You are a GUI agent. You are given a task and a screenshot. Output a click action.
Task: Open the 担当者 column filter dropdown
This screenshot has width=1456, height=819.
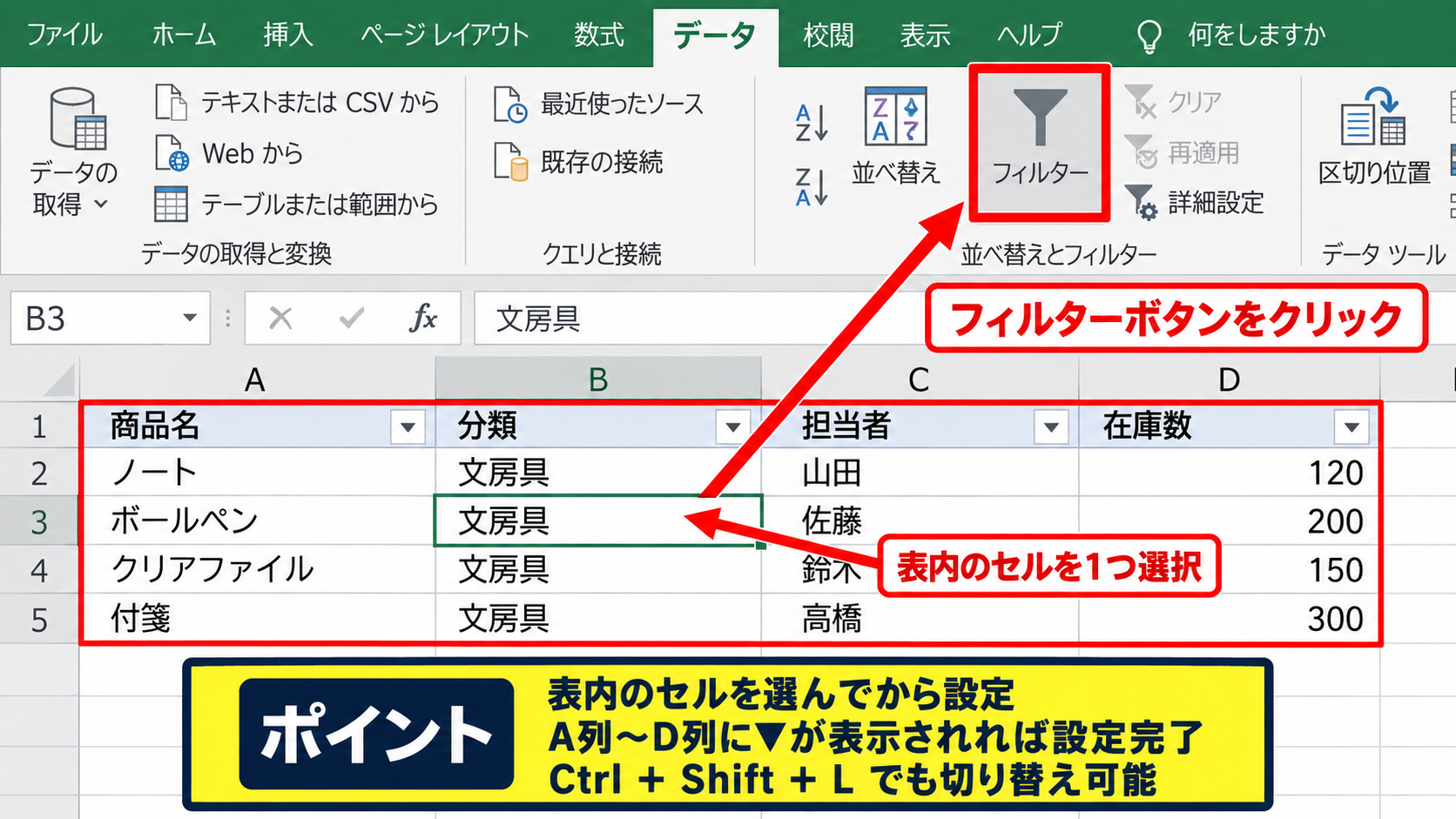point(1051,427)
